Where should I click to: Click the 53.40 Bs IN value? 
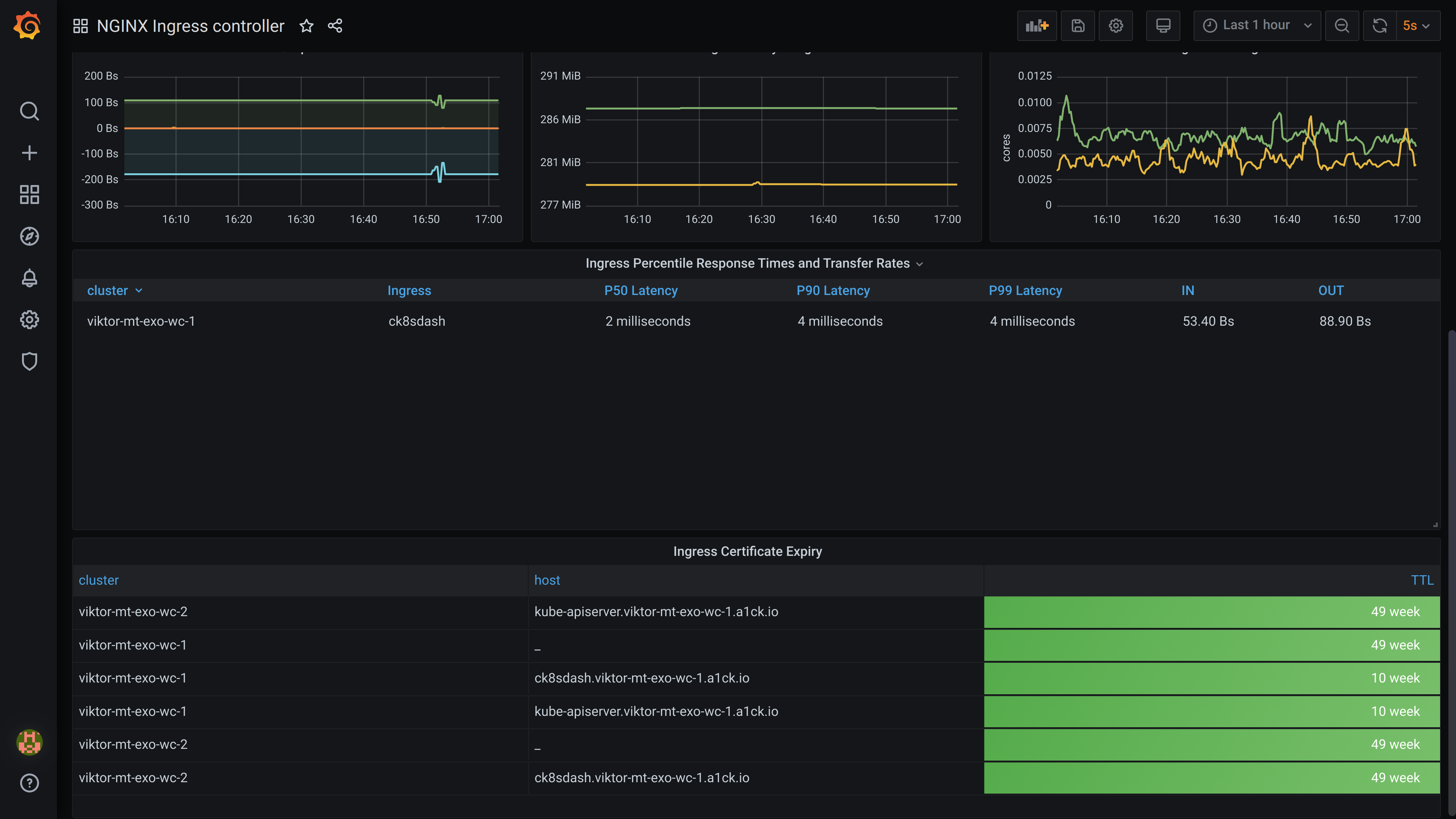pos(1208,321)
